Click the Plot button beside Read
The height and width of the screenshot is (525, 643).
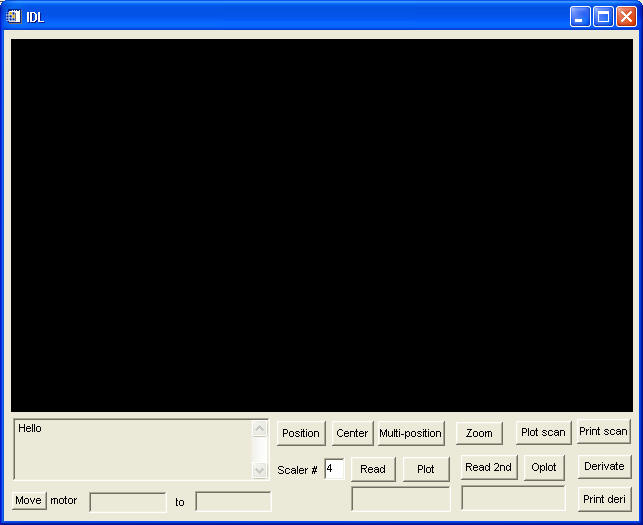click(426, 469)
